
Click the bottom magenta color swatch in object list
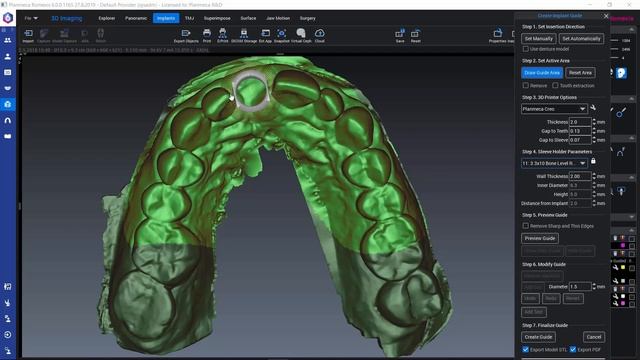[623, 304]
